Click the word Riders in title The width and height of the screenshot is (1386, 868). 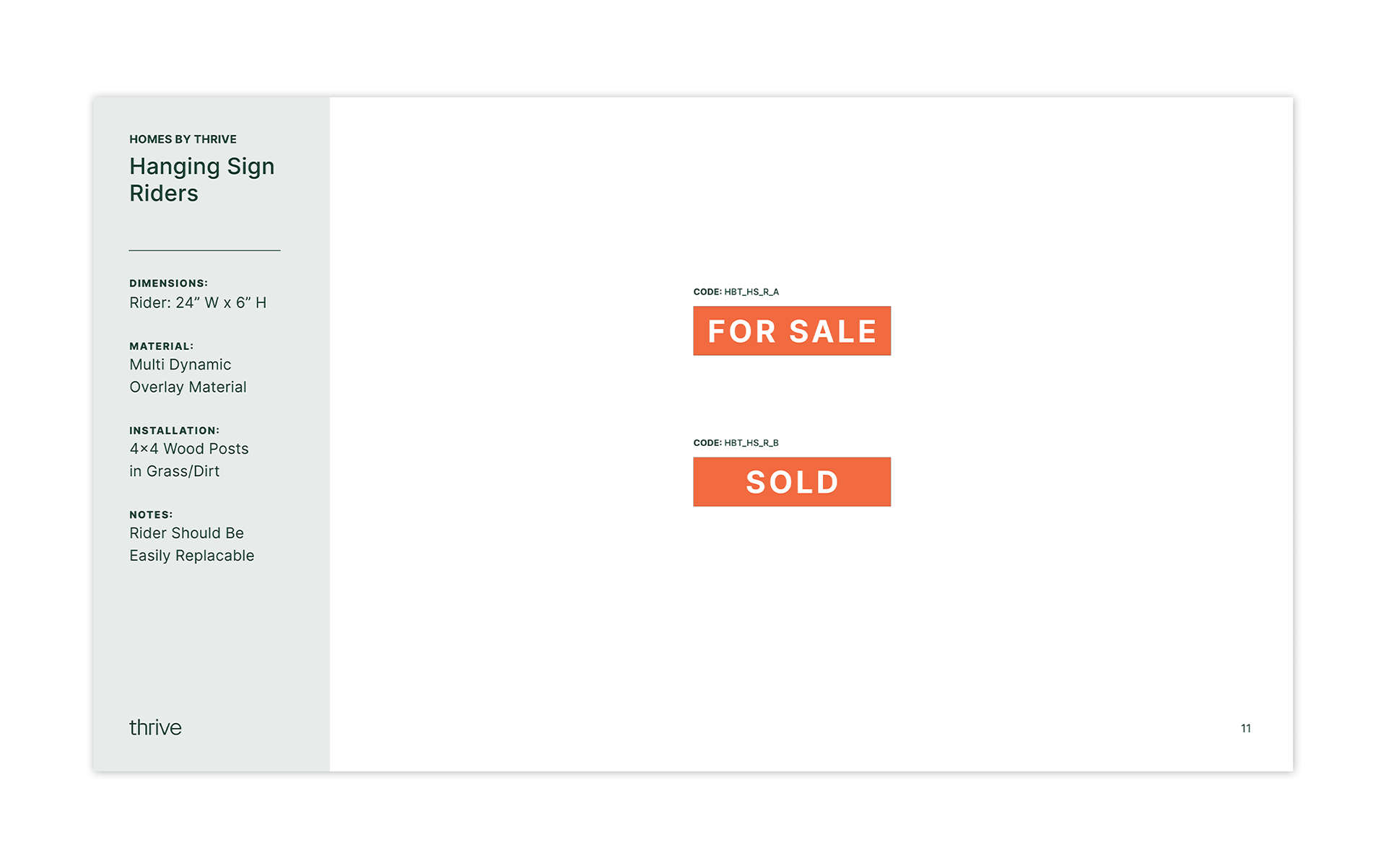click(164, 193)
